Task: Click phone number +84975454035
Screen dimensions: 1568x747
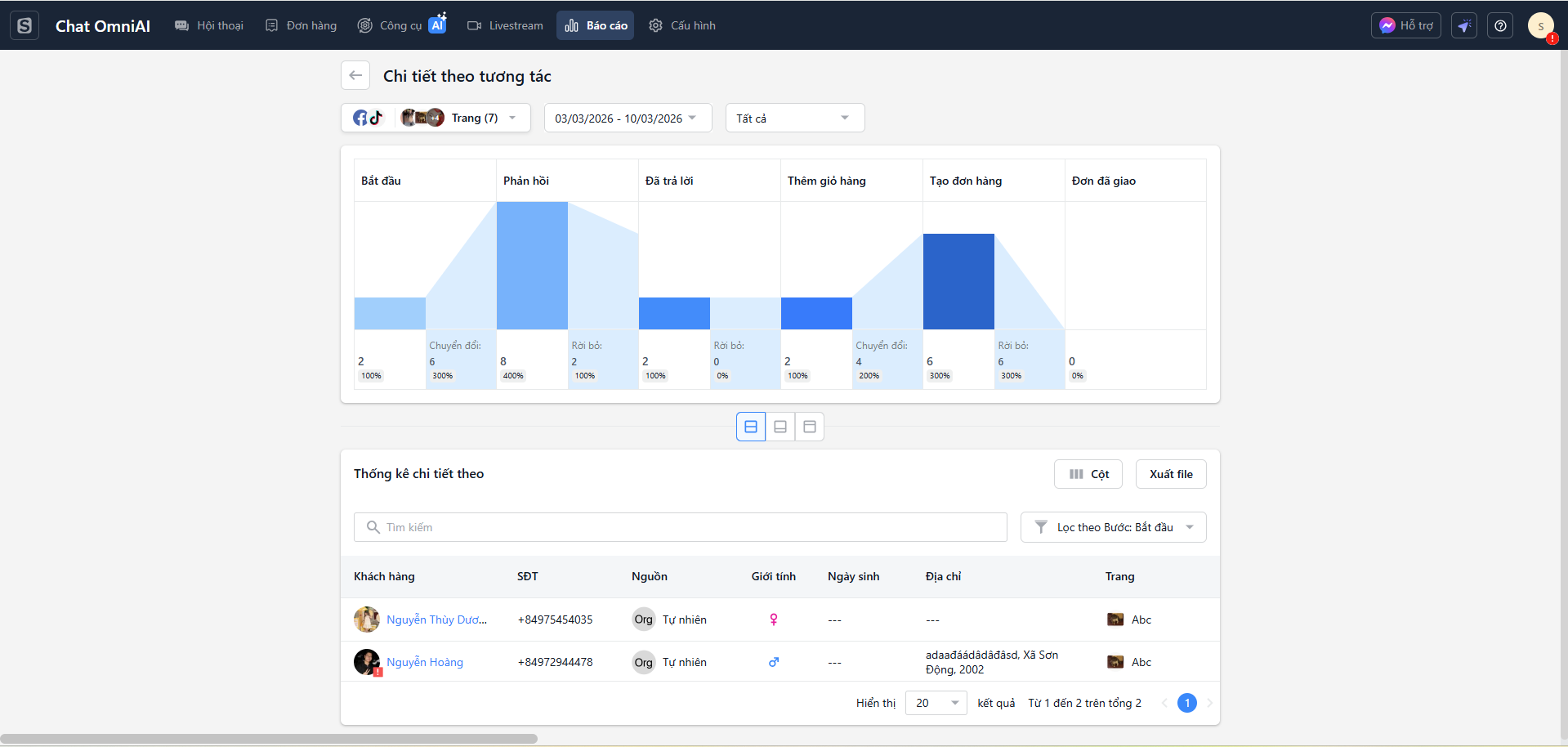Action: click(x=556, y=620)
